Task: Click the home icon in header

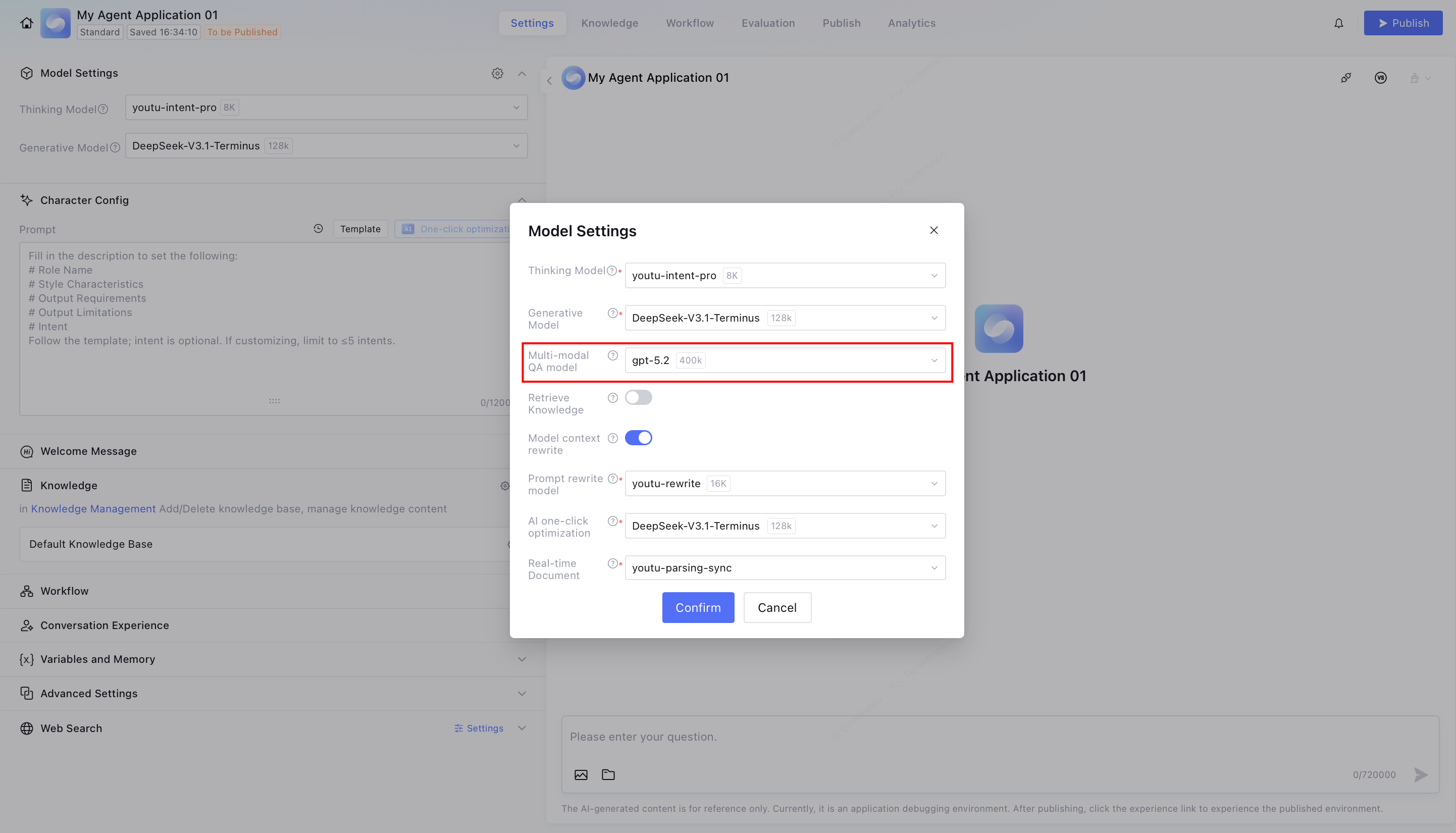Action: (x=26, y=23)
